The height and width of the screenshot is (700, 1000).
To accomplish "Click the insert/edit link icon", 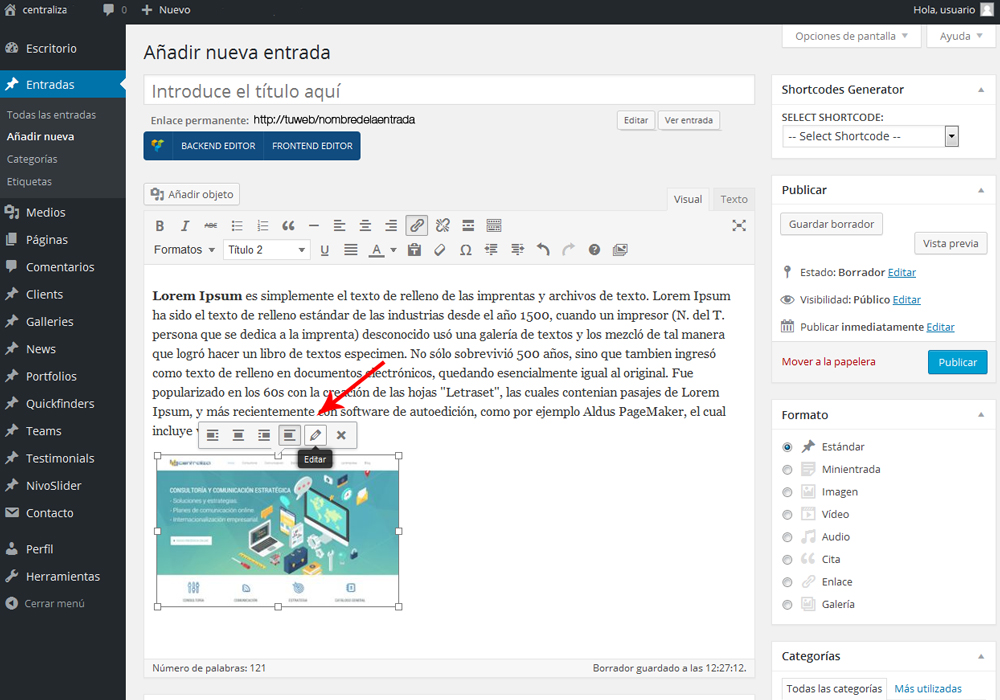I will [417, 226].
